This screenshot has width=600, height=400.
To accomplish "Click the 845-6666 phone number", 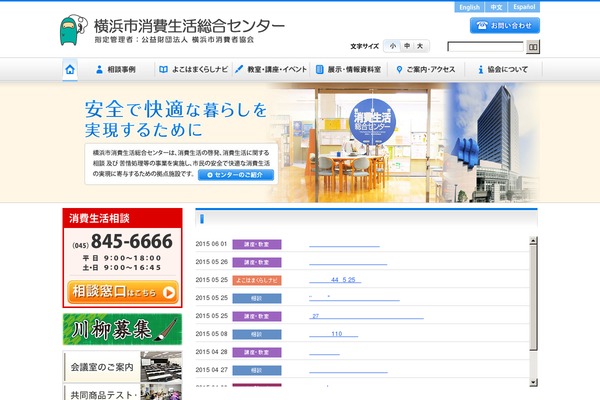I will [132, 241].
